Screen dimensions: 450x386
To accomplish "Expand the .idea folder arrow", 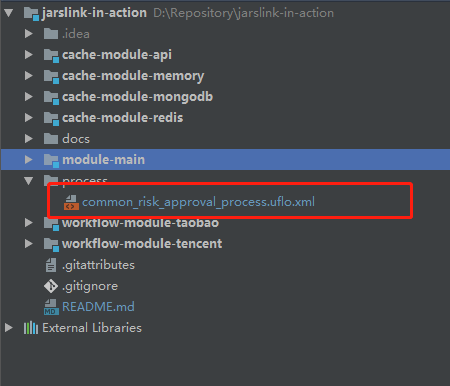I will click(x=29, y=34).
